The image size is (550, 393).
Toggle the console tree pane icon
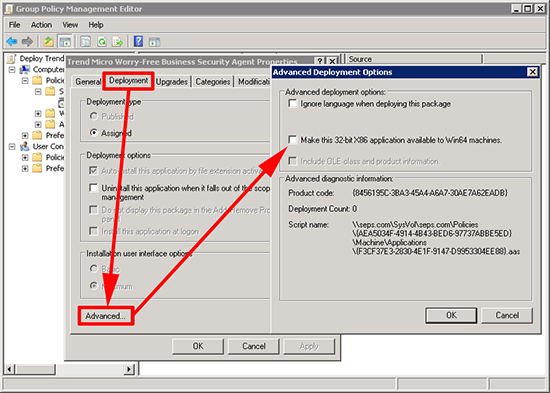tap(65, 42)
